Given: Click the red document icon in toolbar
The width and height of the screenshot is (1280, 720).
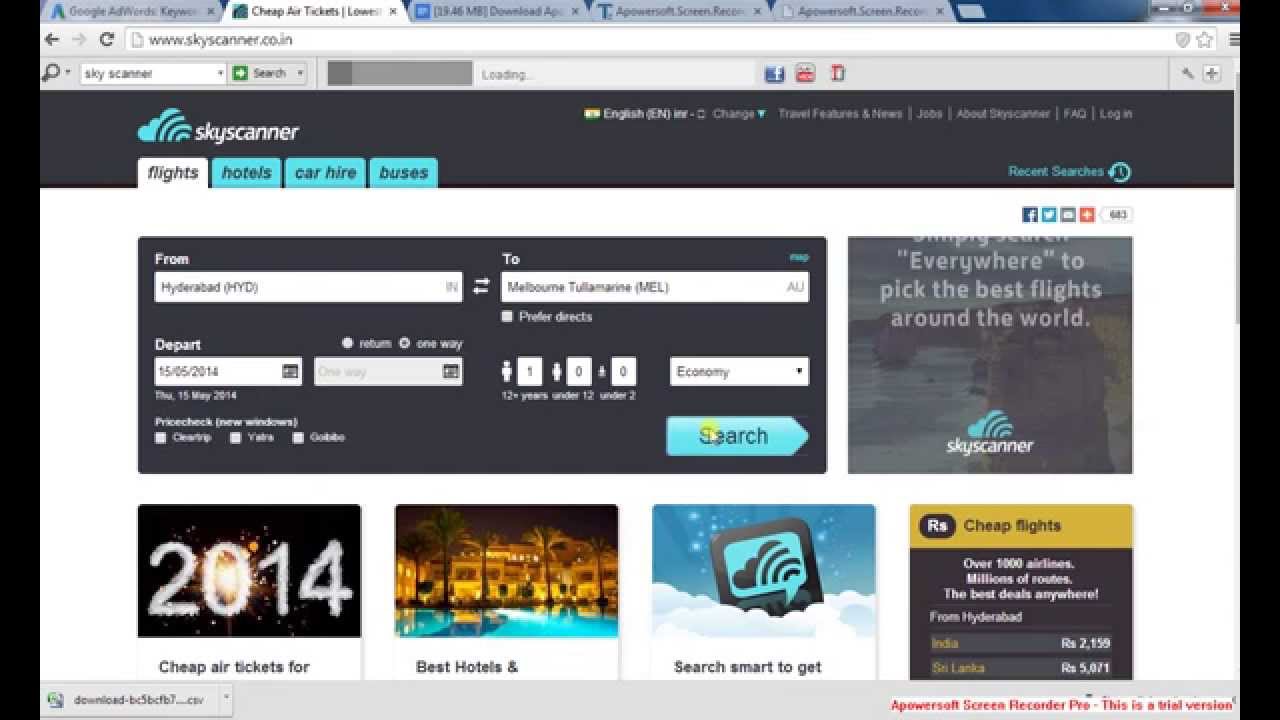Looking at the screenshot, I should click(x=838, y=74).
